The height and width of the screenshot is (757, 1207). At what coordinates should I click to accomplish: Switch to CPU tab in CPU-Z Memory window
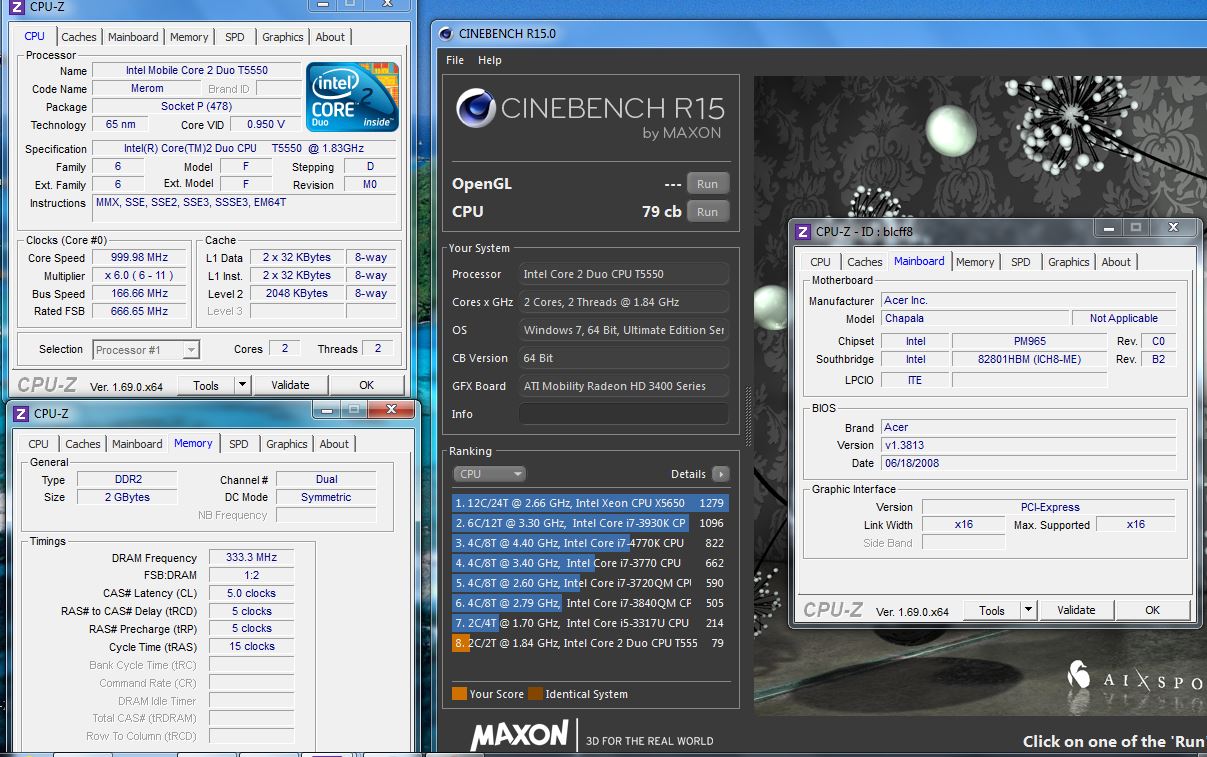39,444
